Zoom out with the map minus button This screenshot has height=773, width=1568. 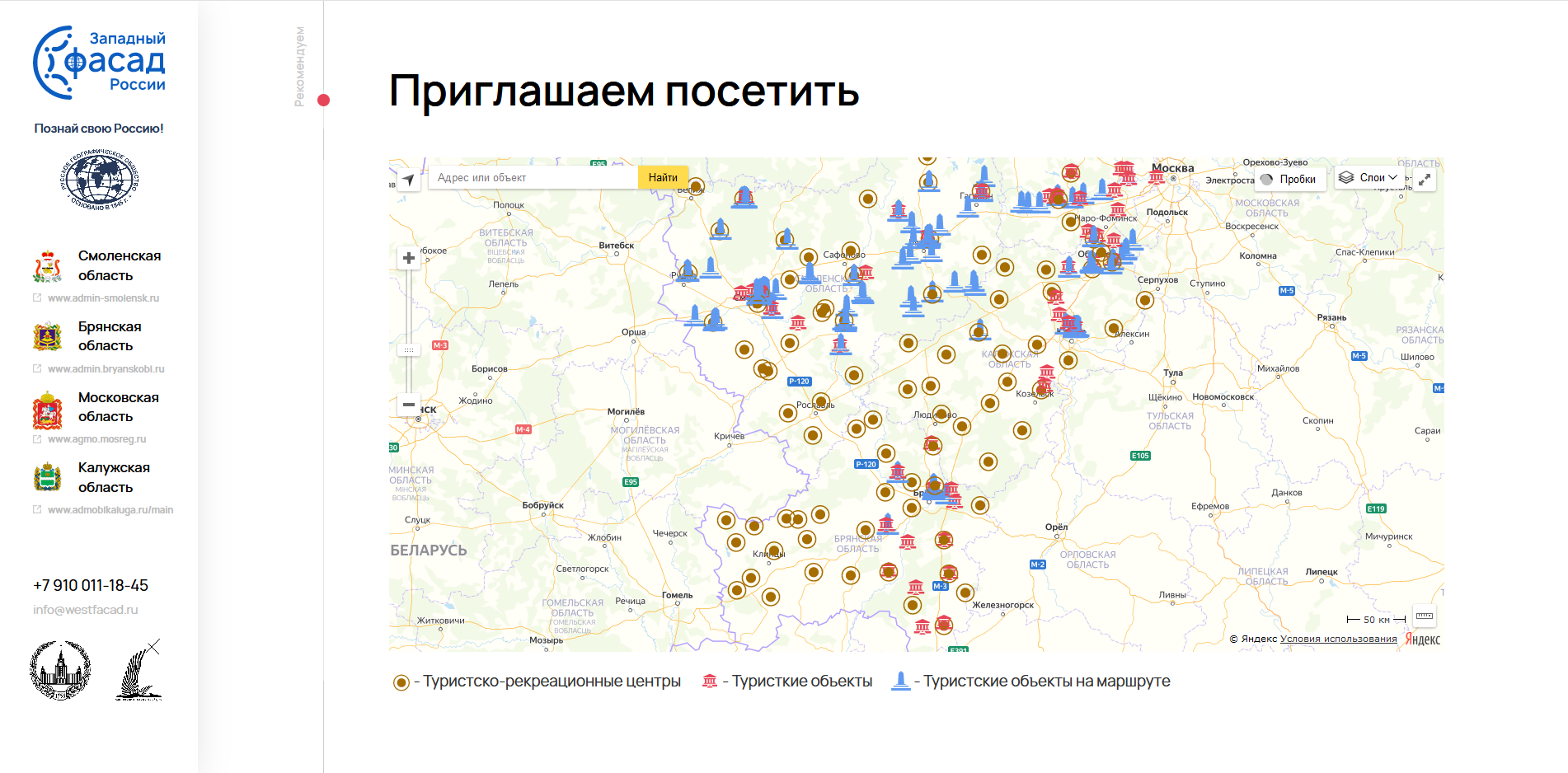408,405
